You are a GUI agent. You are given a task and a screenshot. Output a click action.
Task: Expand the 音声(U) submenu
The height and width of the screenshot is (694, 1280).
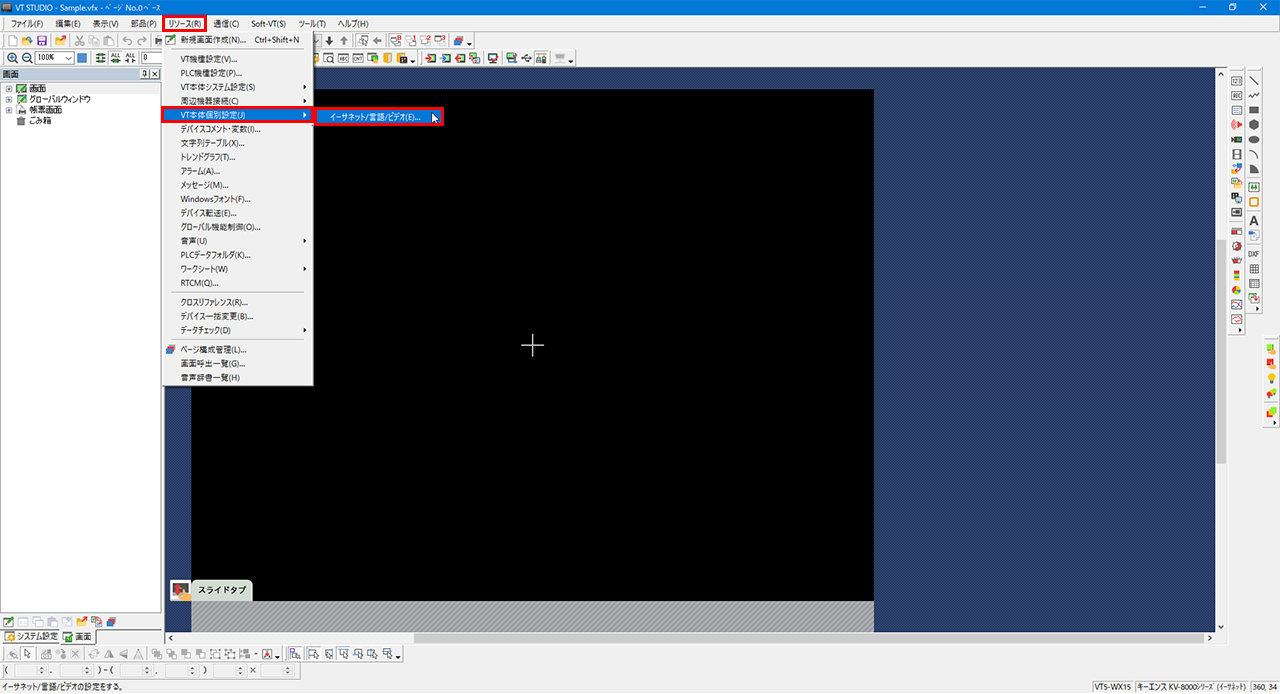[x=238, y=241]
